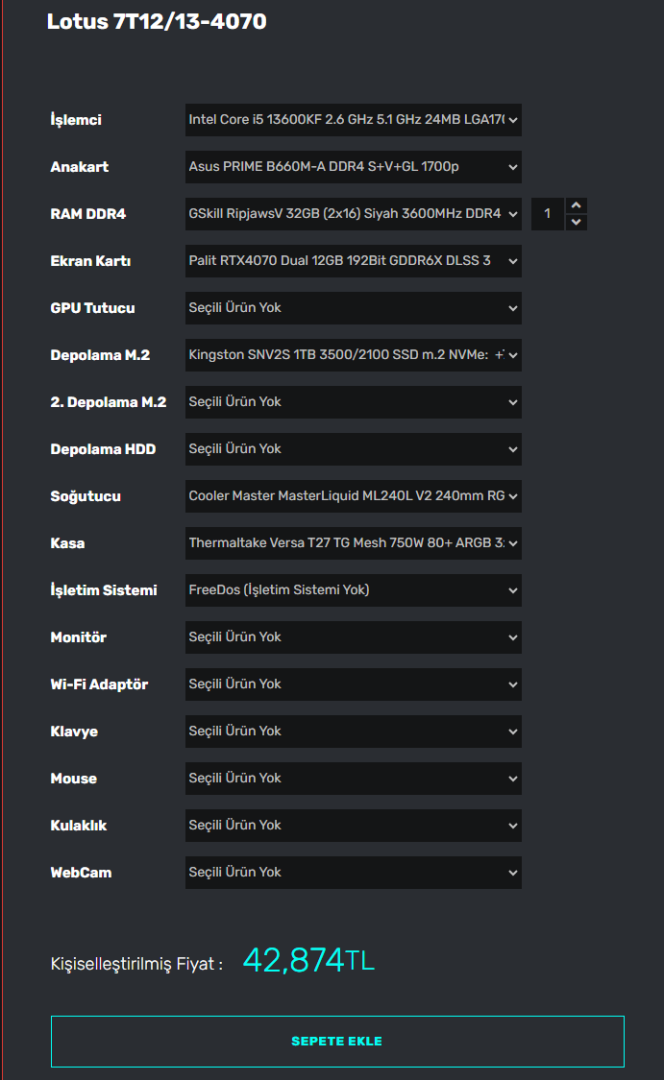The image size is (664, 1080).
Task: Open the Kasa case dropdown
Action: pos(353,543)
